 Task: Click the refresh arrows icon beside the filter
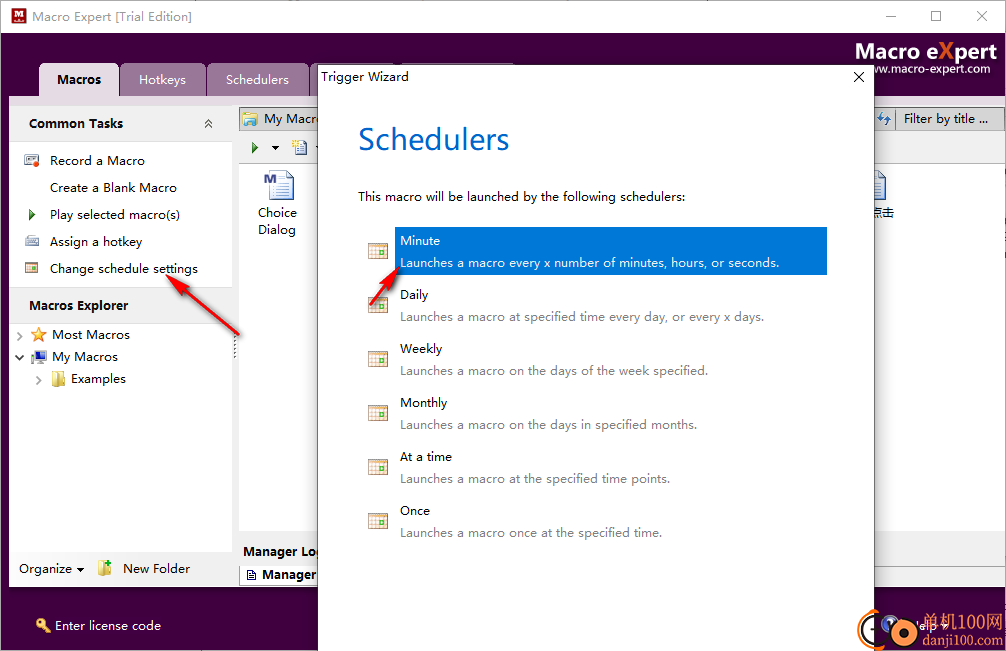pyautogui.click(x=884, y=119)
